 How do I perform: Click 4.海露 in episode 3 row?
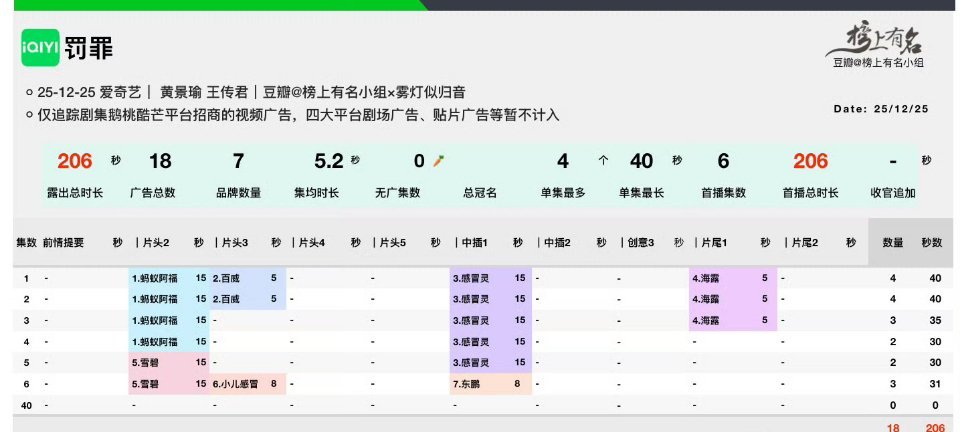coord(706,320)
